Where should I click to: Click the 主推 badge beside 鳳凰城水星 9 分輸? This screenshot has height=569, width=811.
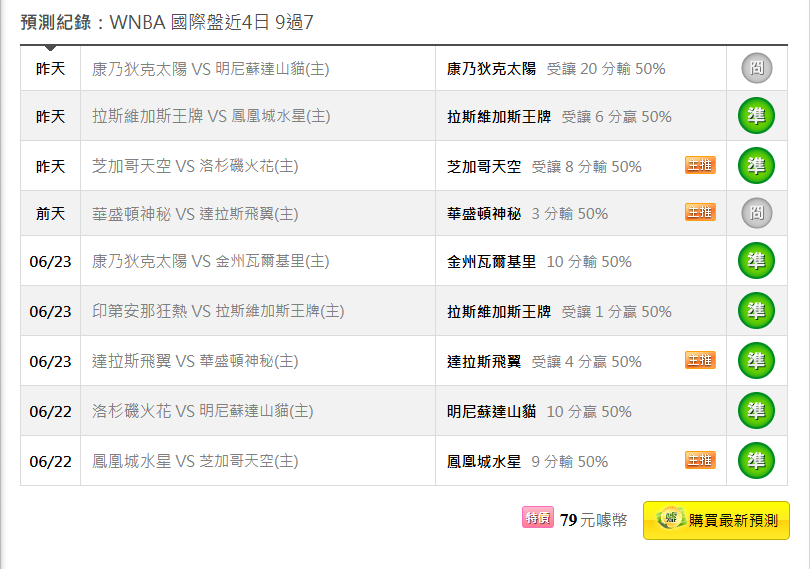coord(700,460)
